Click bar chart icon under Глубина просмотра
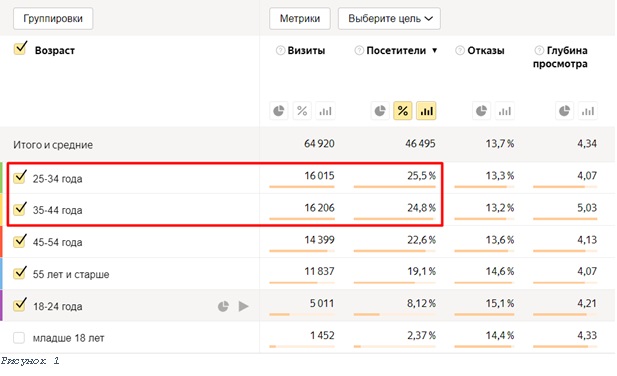This screenshot has width=617, height=376. [588, 111]
